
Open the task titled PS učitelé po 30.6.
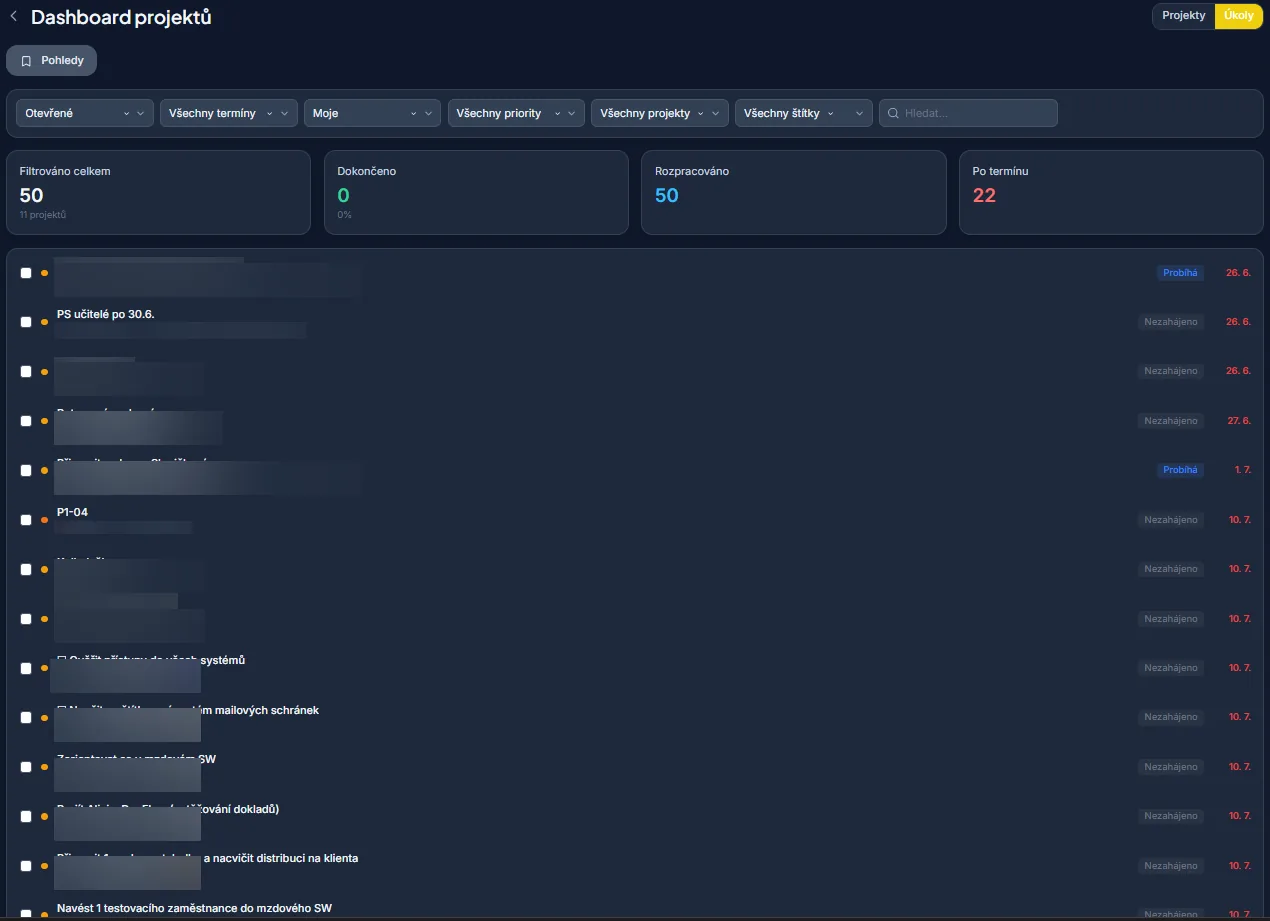[x=106, y=314]
